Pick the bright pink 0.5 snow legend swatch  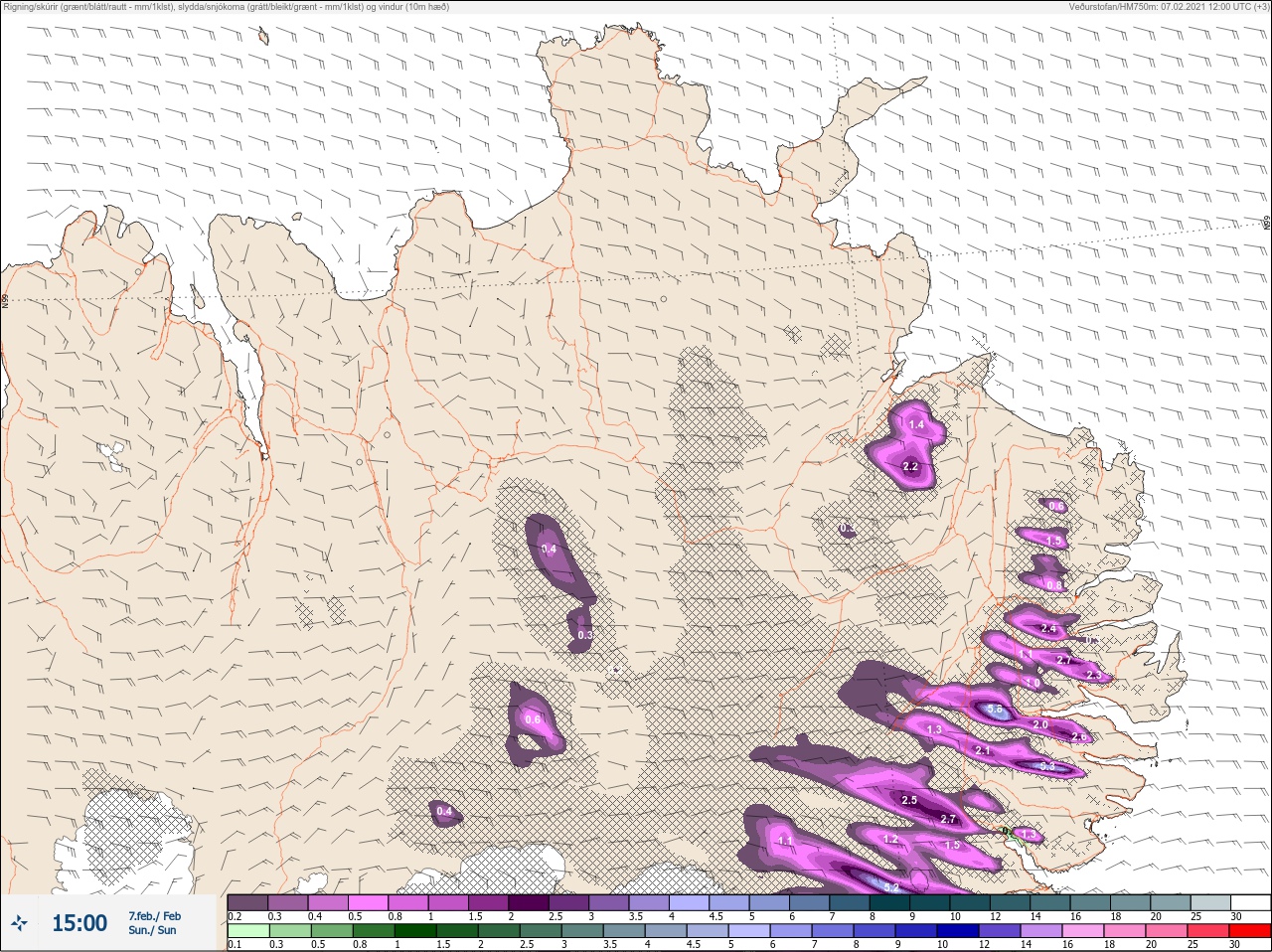pyautogui.click(x=368, y=902)
